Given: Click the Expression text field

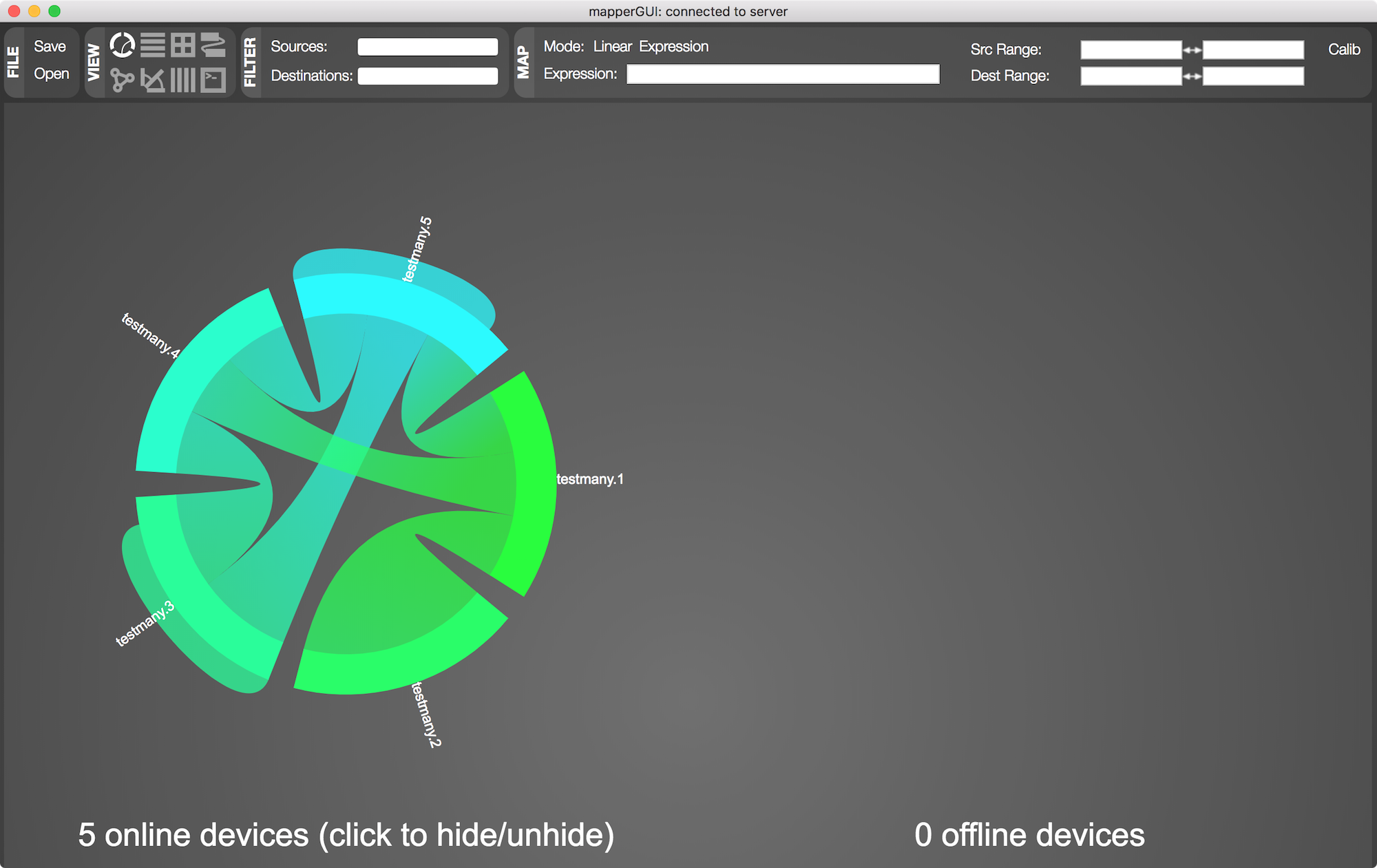Looking at the screenshot, I should [782, 74].
